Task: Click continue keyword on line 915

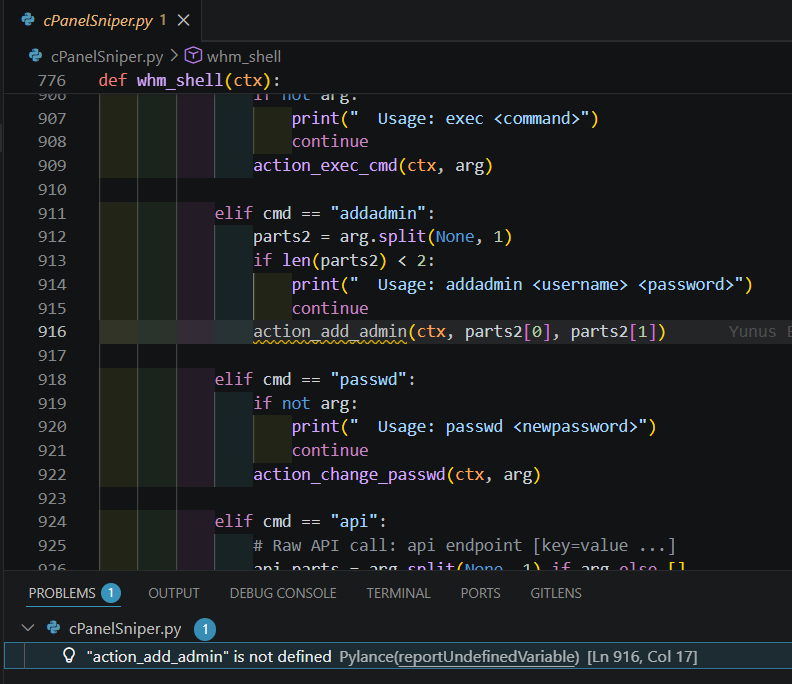Action: click(x=330, y=308)
